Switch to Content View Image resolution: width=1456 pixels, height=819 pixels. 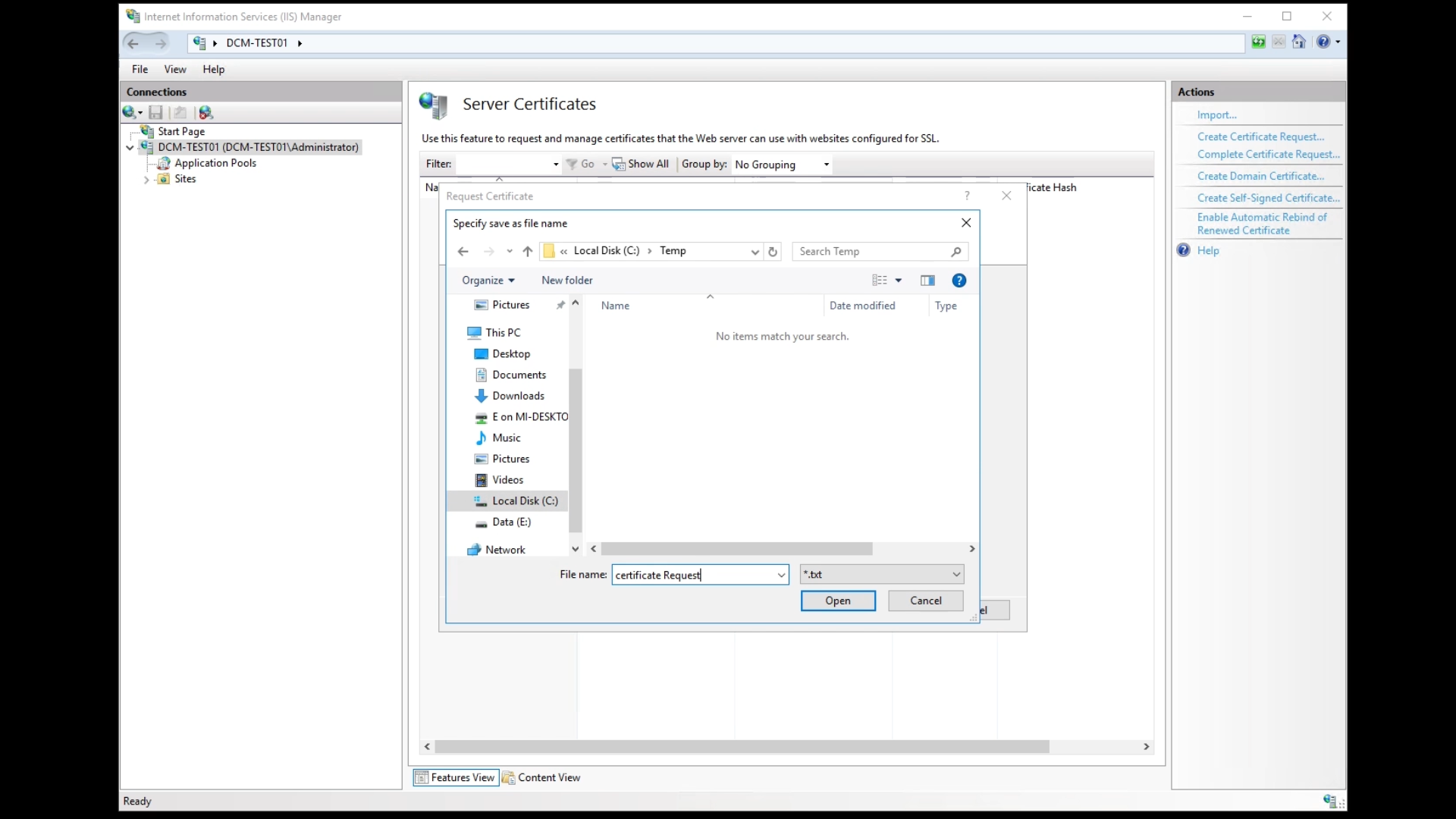541,777
